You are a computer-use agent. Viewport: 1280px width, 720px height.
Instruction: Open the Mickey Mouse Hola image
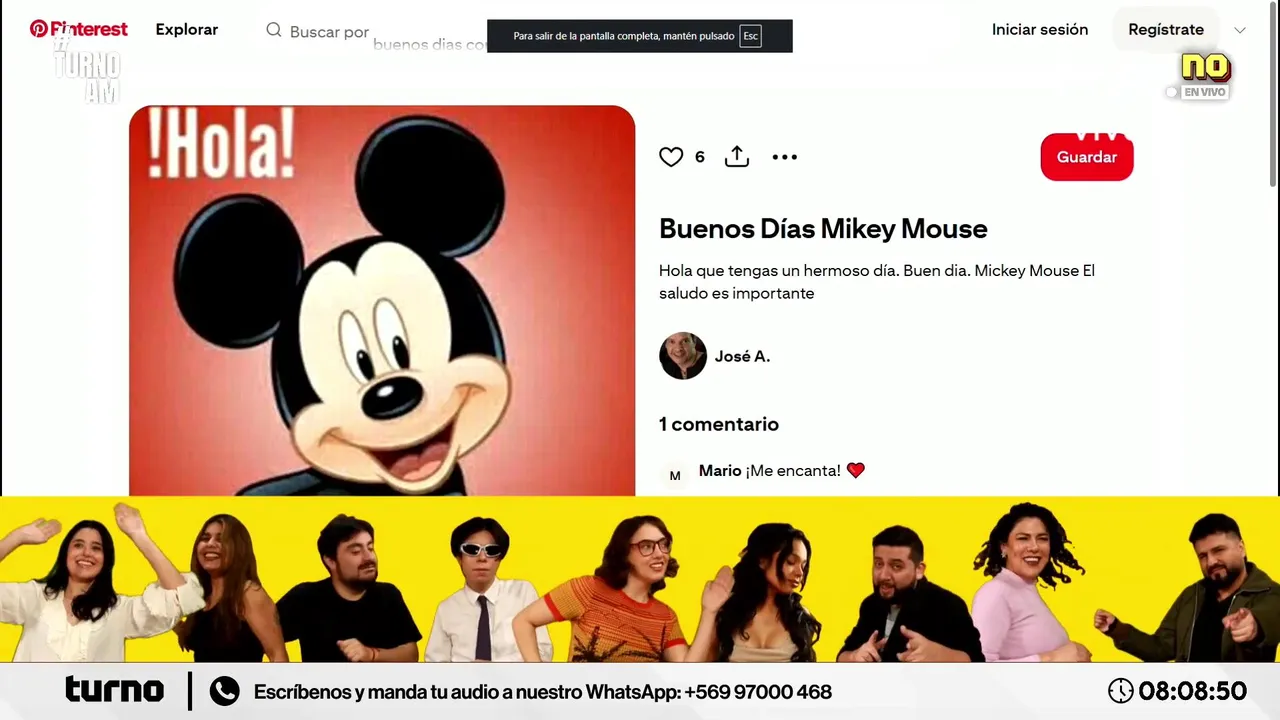click(382, 301)
